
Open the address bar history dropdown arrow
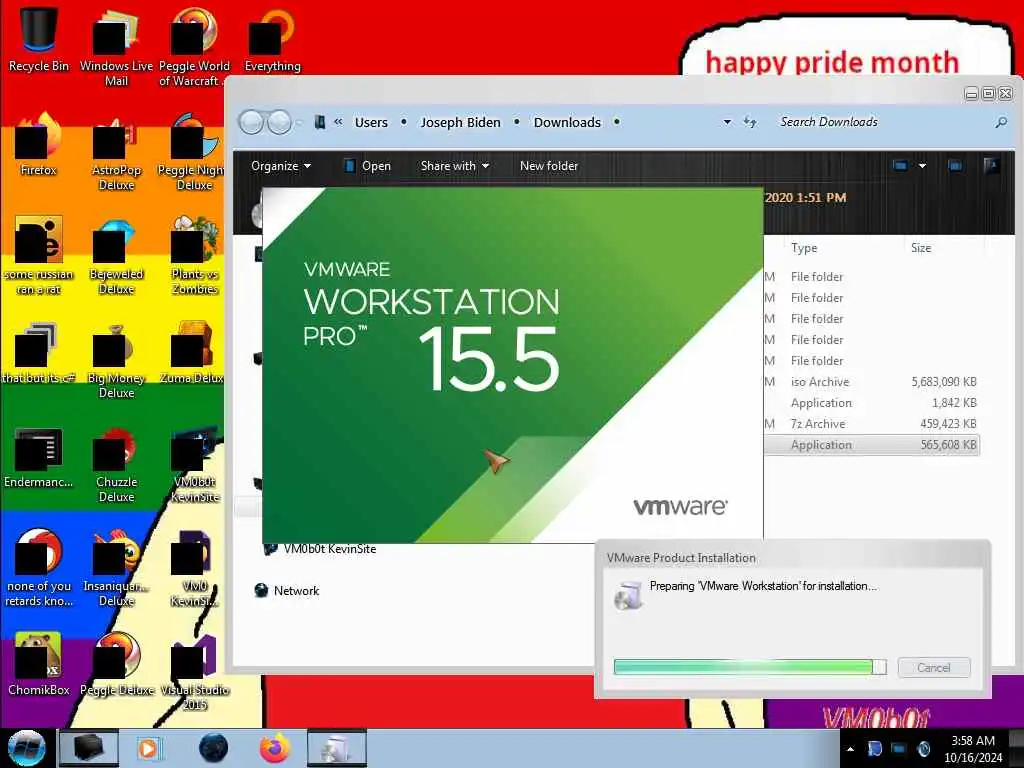(x=727, y=122)
